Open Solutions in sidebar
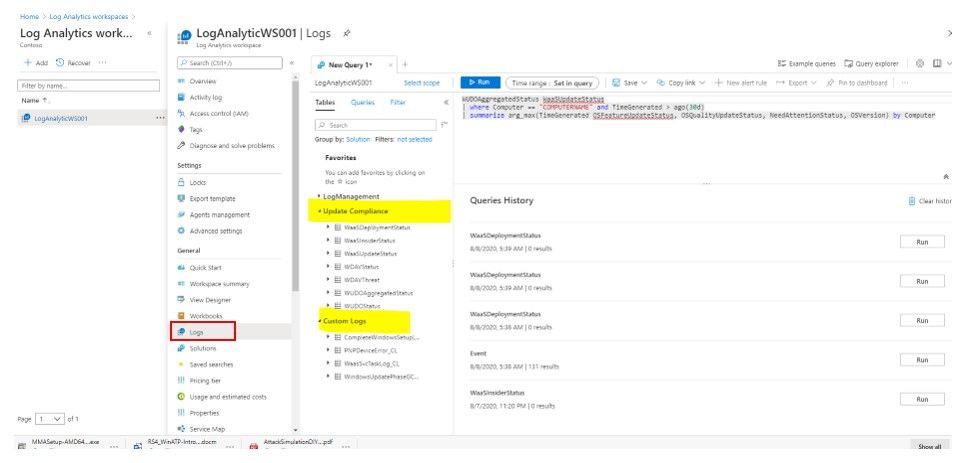The width and height of the screenshot is (975, 463). point(203,349)
